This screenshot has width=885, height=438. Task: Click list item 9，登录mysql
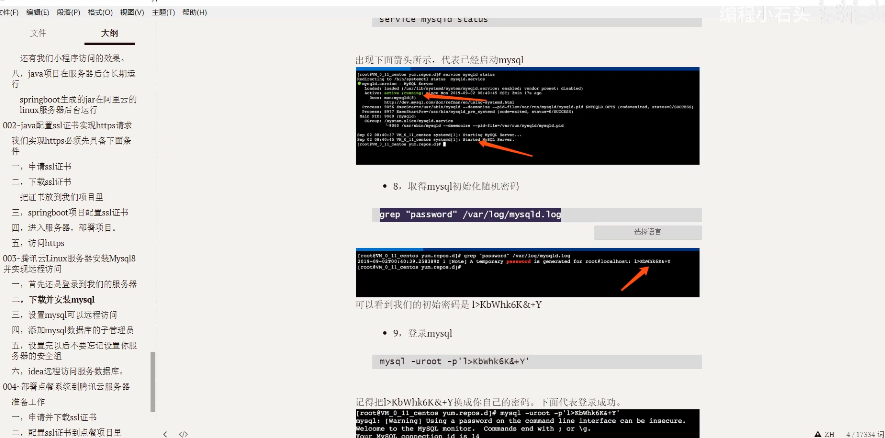[x=423, y=334]
